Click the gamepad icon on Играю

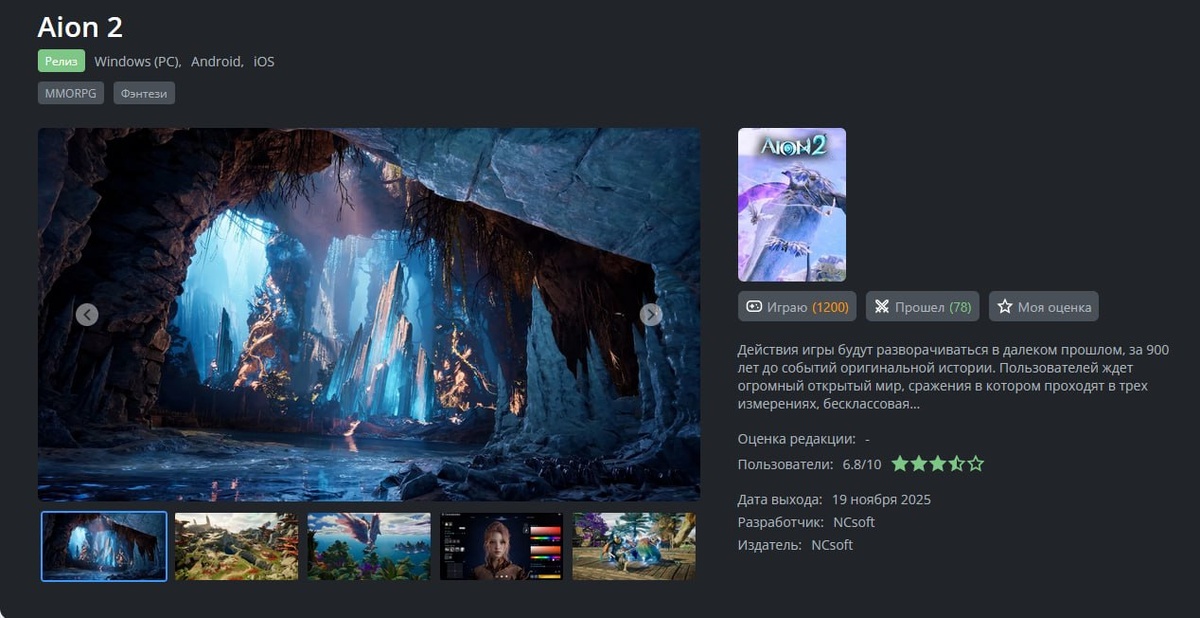(x=755, y=307)
